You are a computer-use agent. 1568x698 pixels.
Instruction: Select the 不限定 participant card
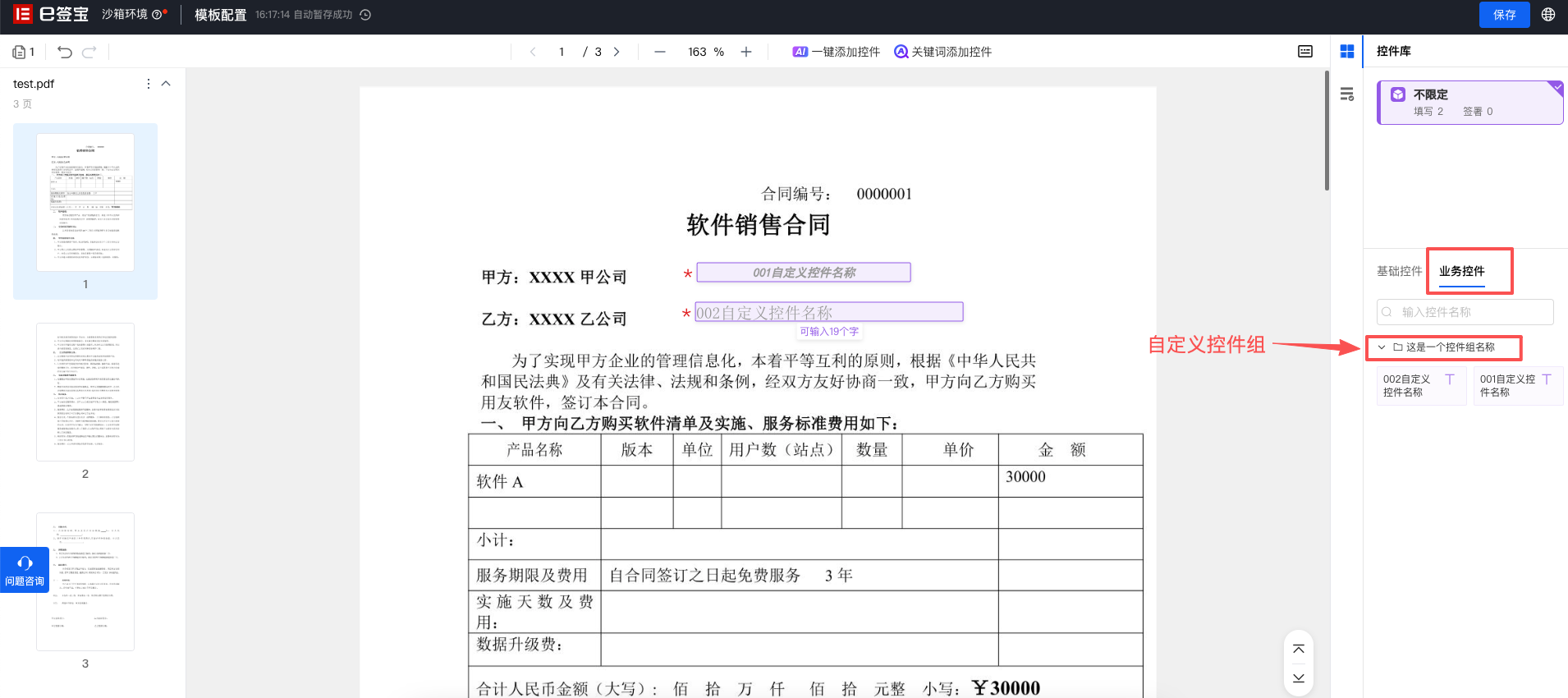point(1470,103)
